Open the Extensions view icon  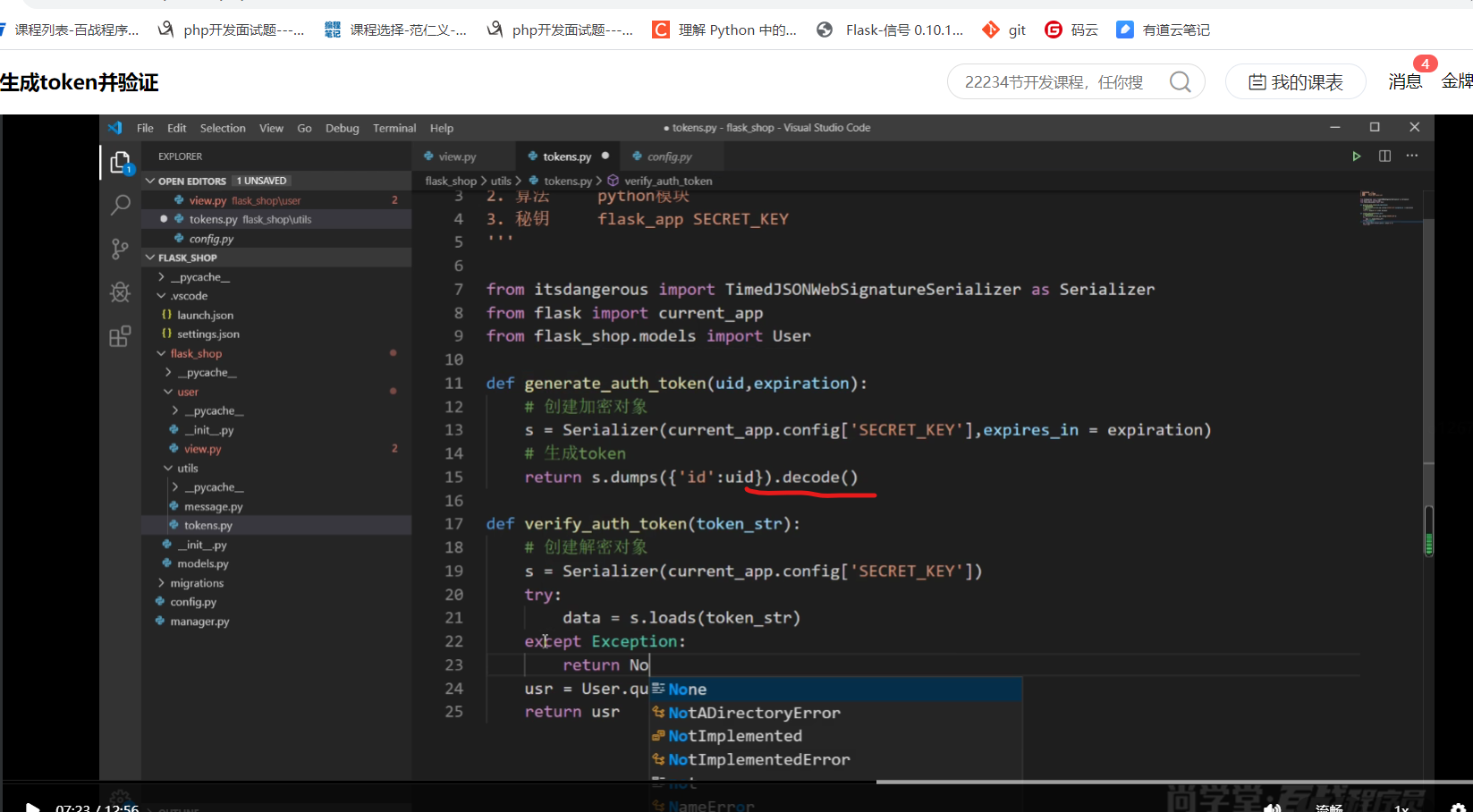coord(120,336)
